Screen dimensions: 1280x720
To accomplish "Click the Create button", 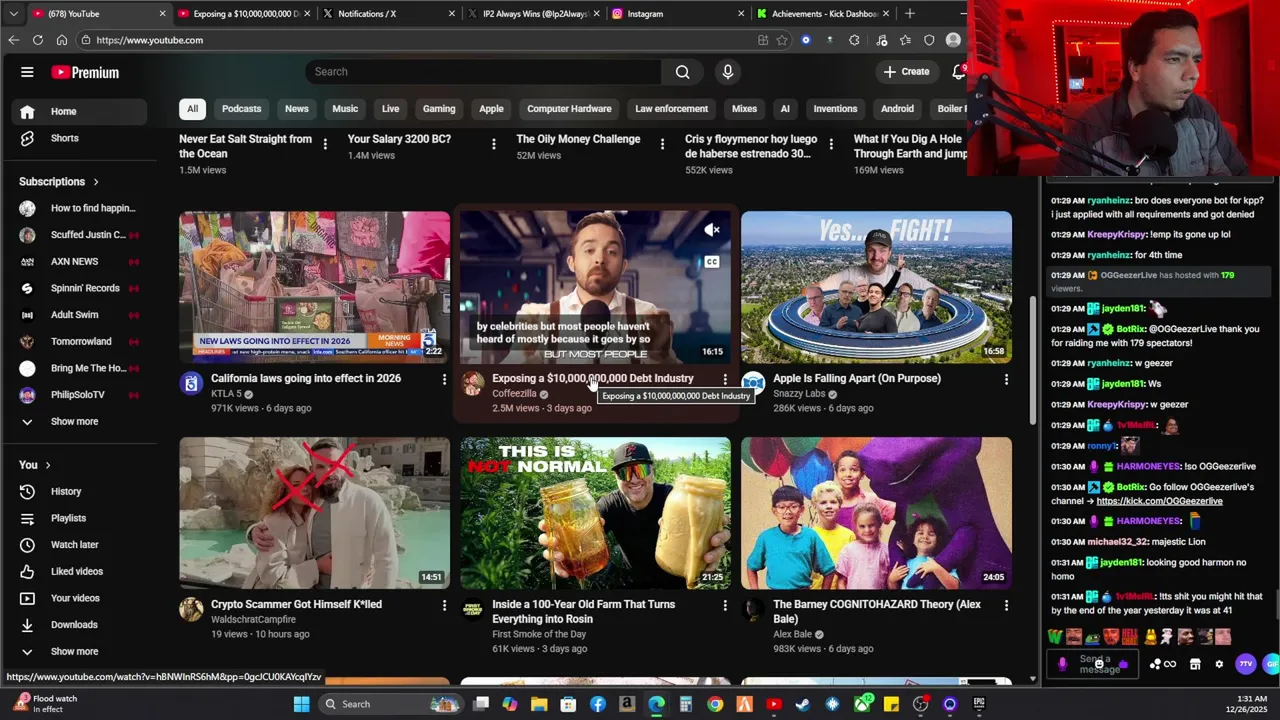I will [x=906, y=72].
